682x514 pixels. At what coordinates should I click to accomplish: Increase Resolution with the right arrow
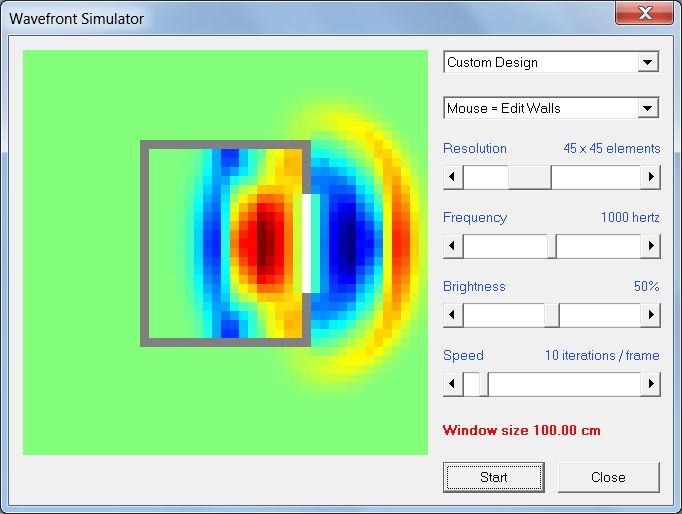click(651, 177)
